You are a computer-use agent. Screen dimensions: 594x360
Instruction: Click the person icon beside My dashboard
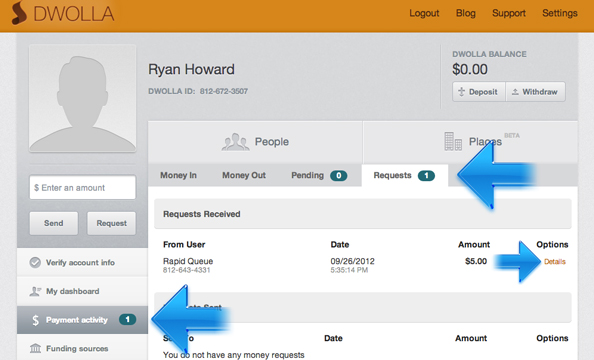[x=35, y=291]
